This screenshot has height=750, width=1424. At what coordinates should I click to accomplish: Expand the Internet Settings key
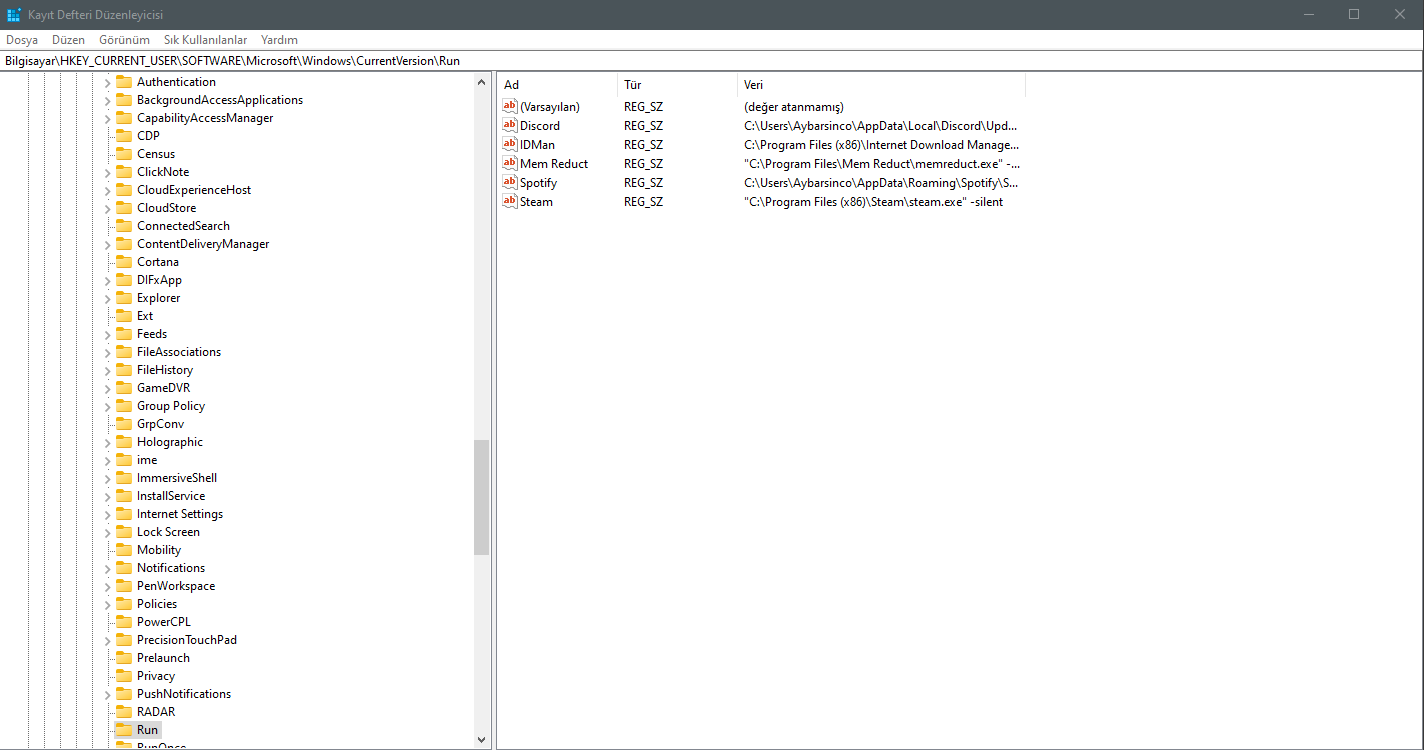coord(108,514)
